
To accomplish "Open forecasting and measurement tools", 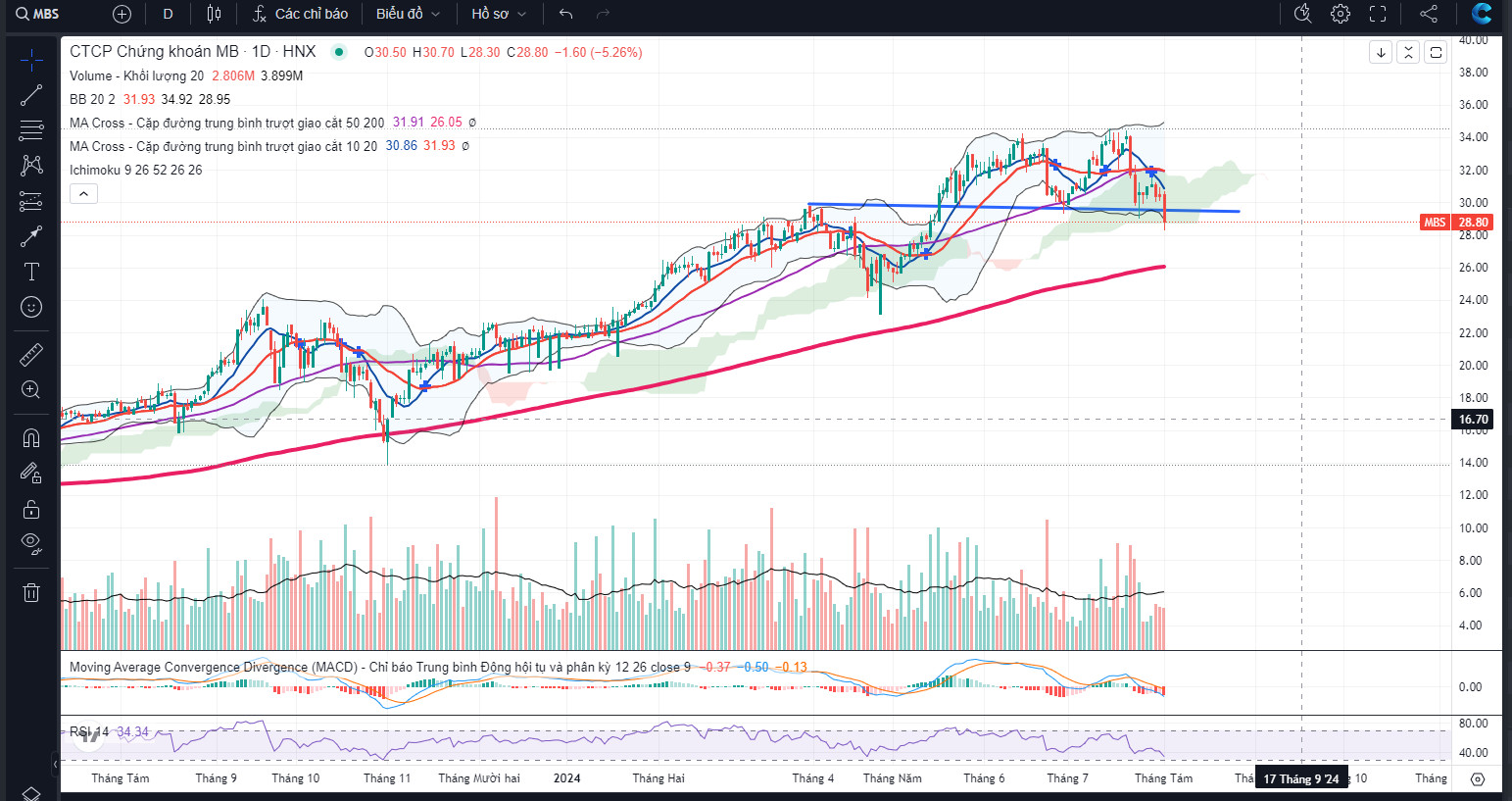I will tap(31, 201).
